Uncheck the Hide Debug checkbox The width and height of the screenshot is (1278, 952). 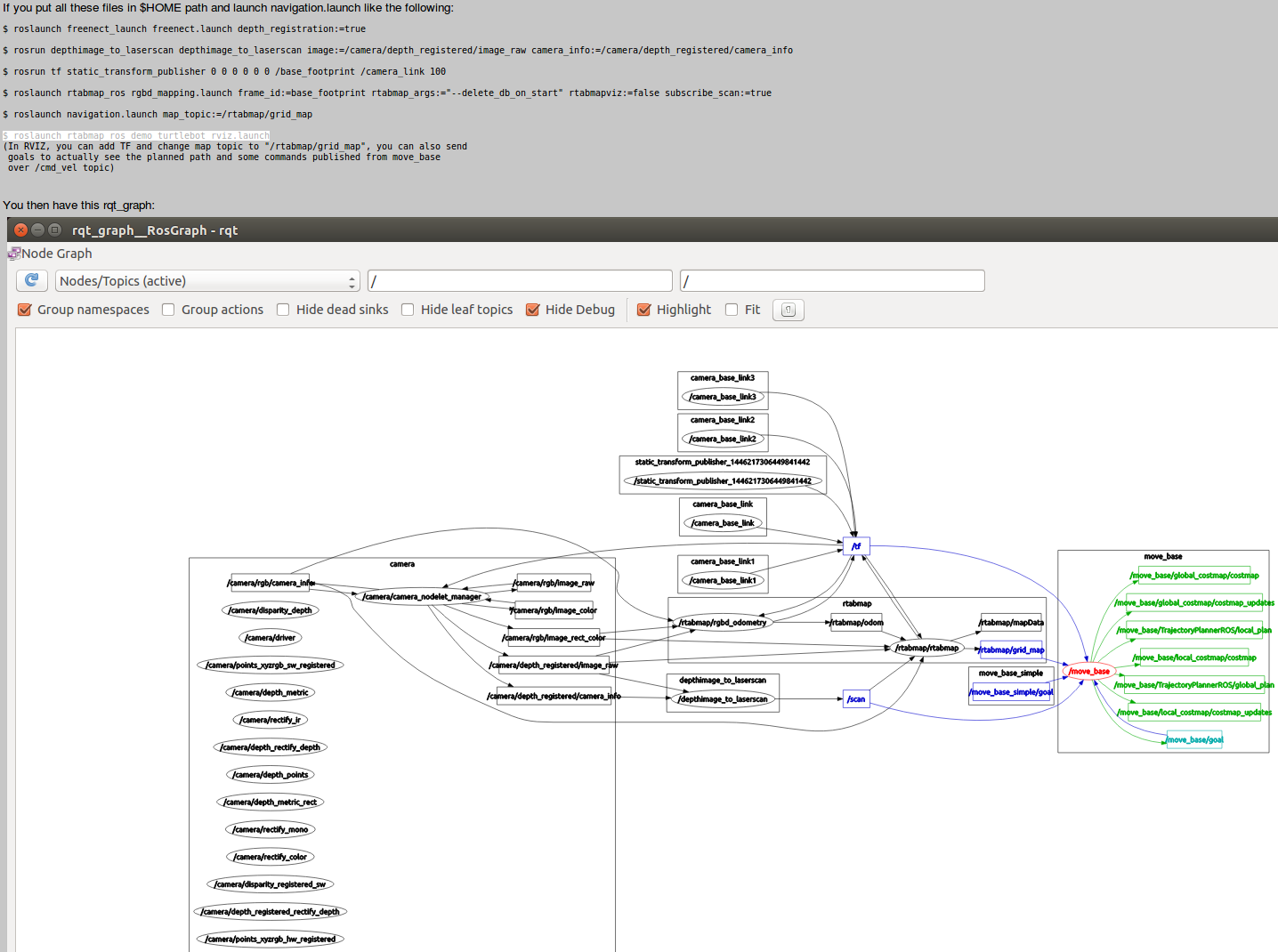(533, 310)
